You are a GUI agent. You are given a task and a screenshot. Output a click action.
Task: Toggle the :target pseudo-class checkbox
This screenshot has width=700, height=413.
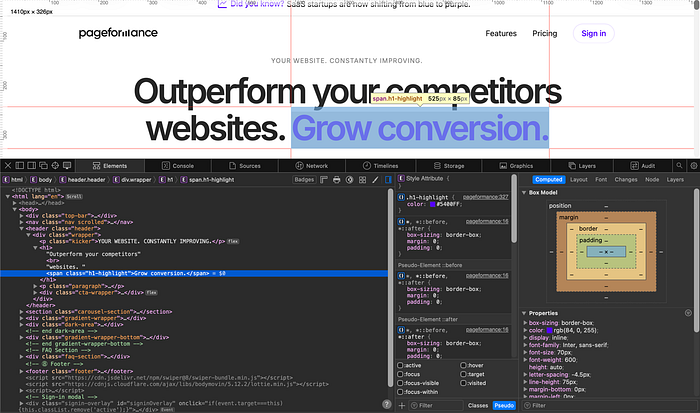463,374
